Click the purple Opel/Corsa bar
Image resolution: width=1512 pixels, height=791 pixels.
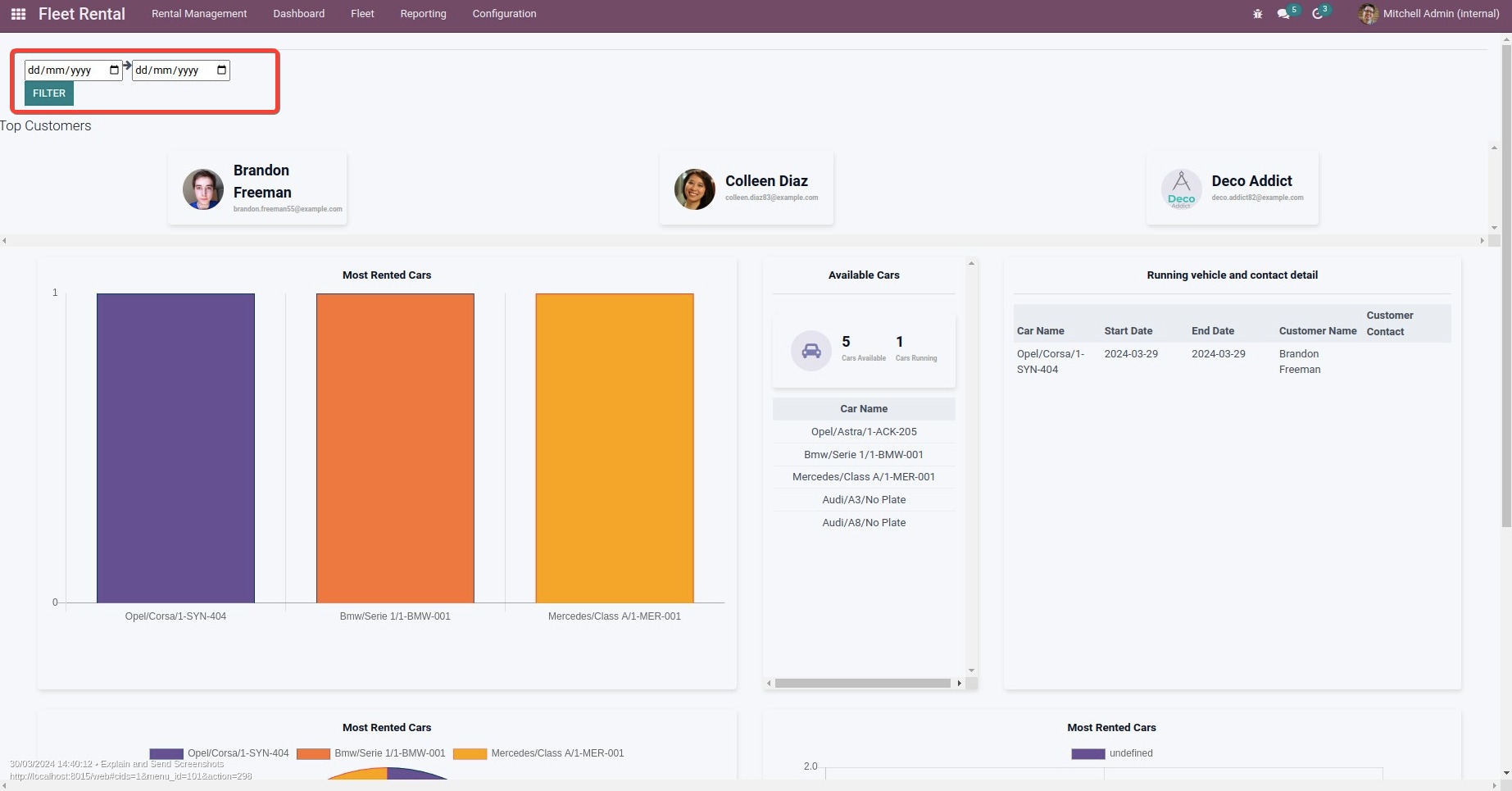175,448
